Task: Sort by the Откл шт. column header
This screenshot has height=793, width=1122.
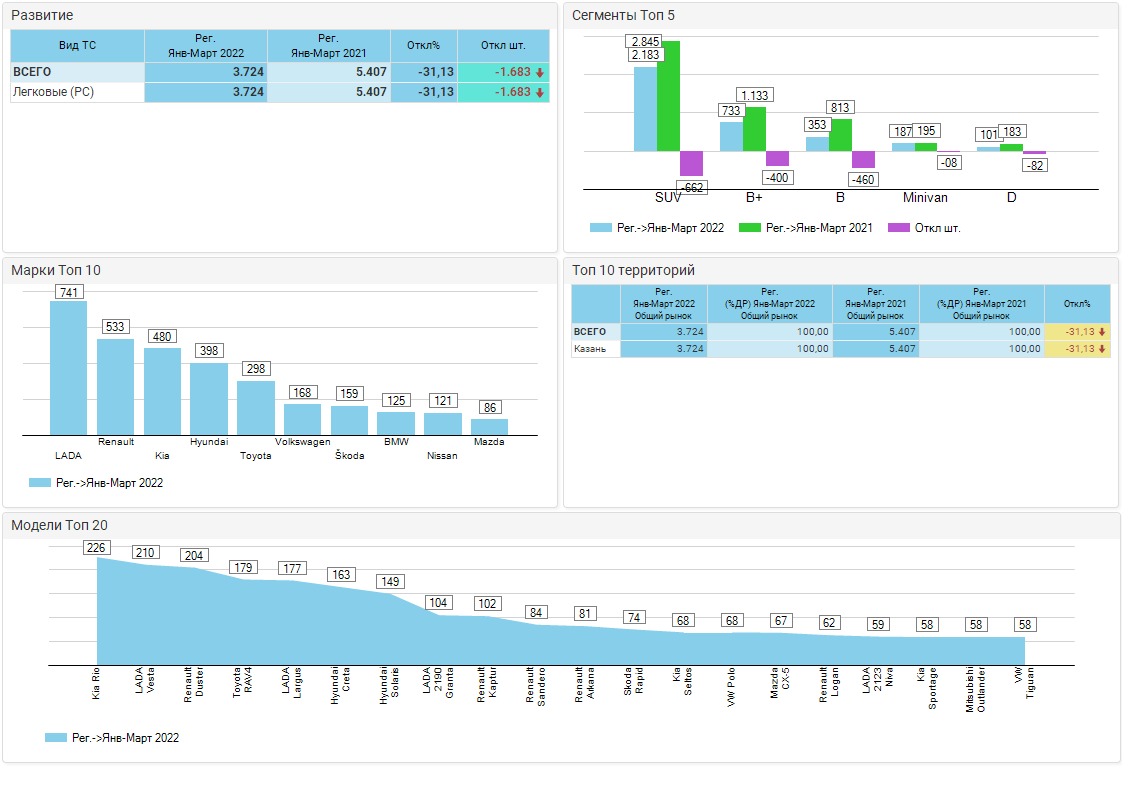Action: coord(503,45)
